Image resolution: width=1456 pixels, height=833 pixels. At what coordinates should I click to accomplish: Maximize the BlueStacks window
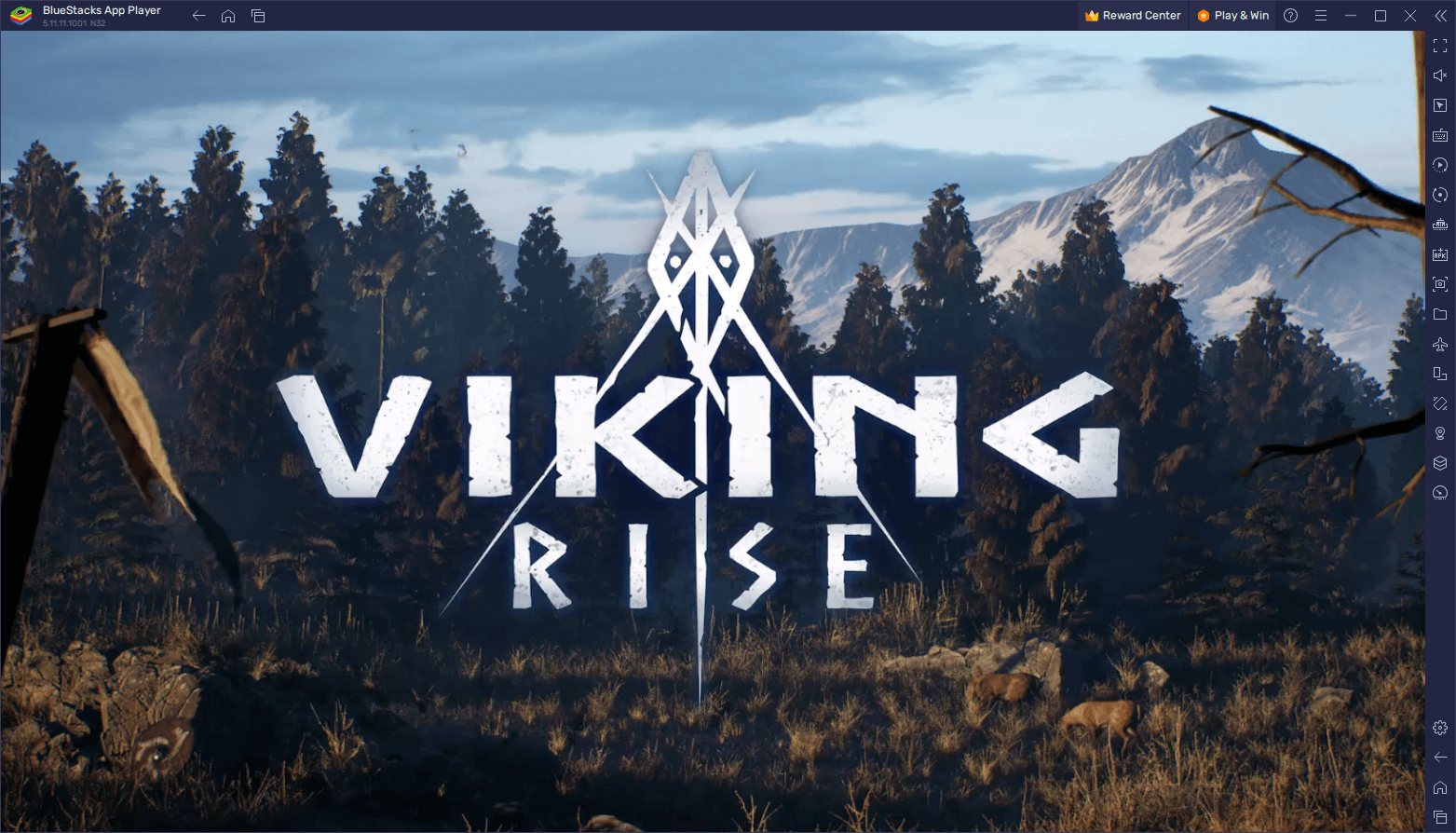click(x=1381, y=16)
